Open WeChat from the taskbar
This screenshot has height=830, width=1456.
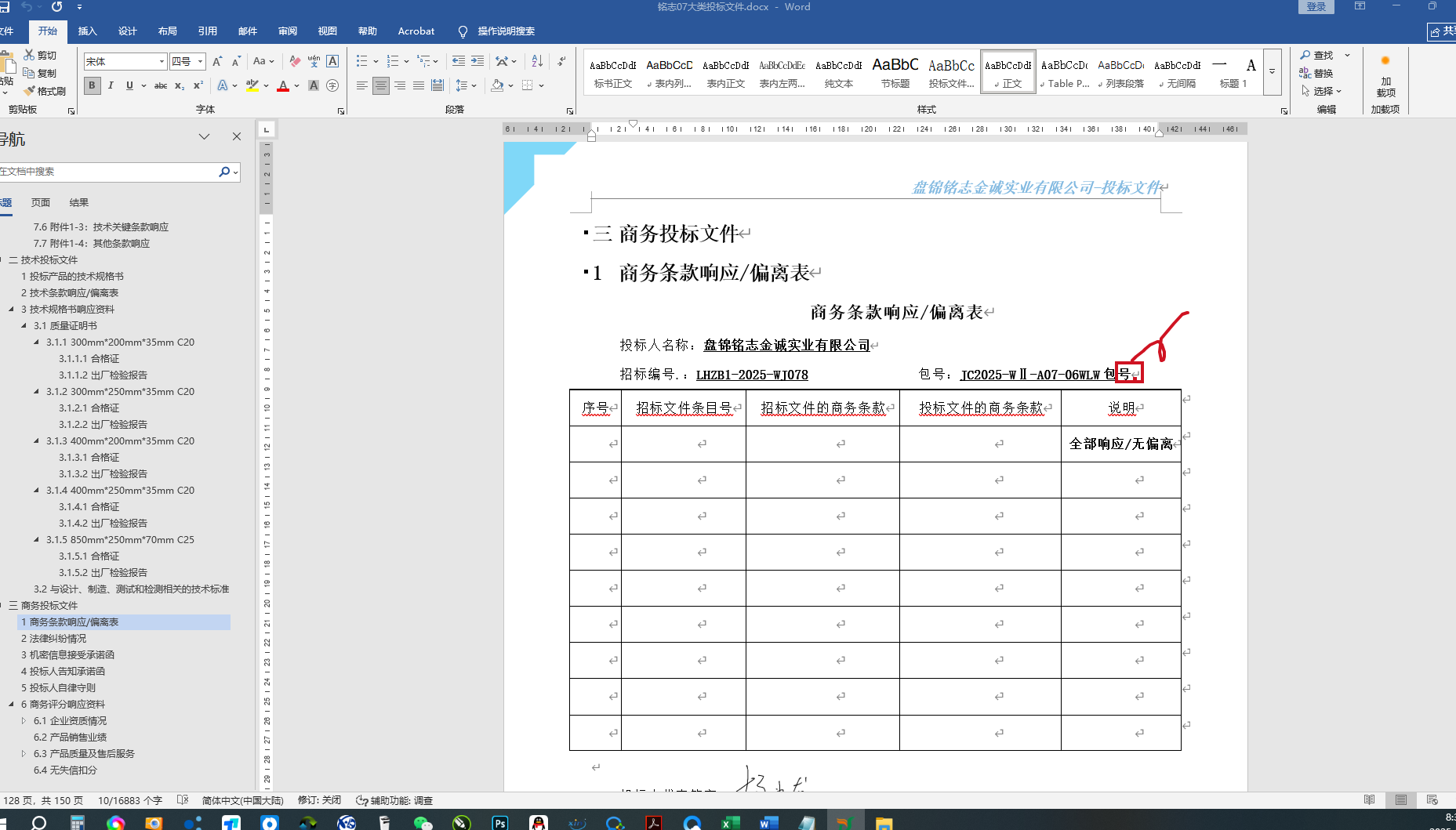[x=423, y=823]
